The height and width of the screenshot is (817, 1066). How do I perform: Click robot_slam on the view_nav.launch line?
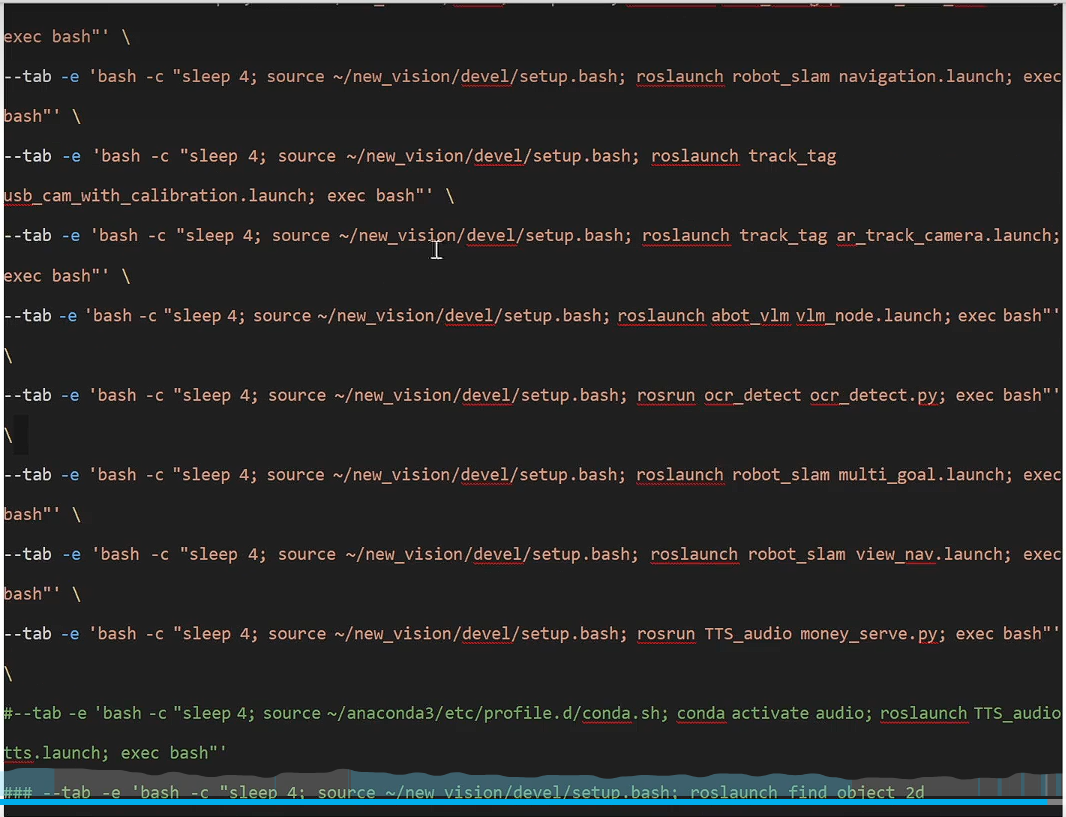pos(797,555)
